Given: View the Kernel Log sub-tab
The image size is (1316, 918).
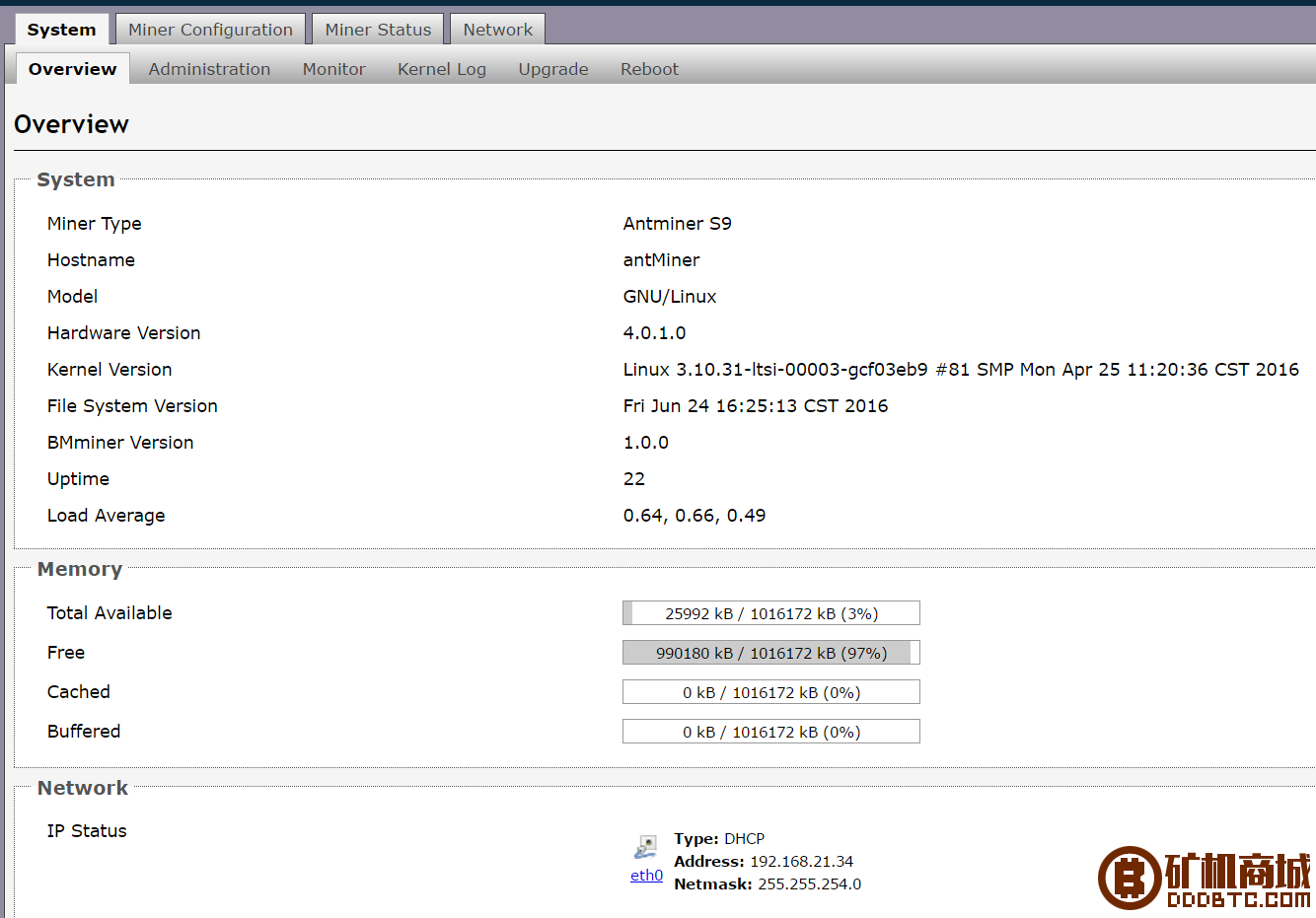Looking at the screenshot, I should pos(442,69).
